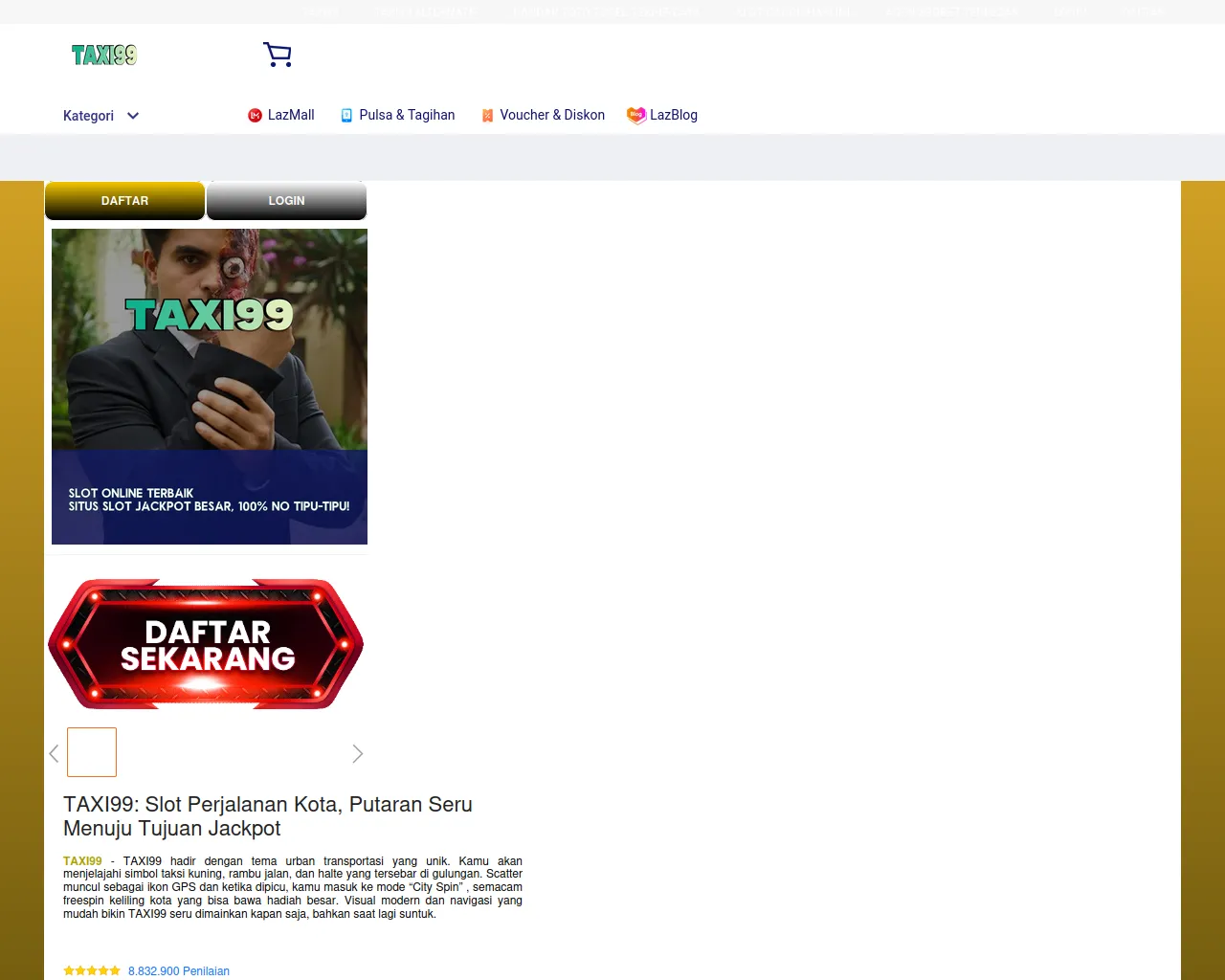Click the yellow DAFTAR button
The image size is (1225, 980).
coord(125,201)
